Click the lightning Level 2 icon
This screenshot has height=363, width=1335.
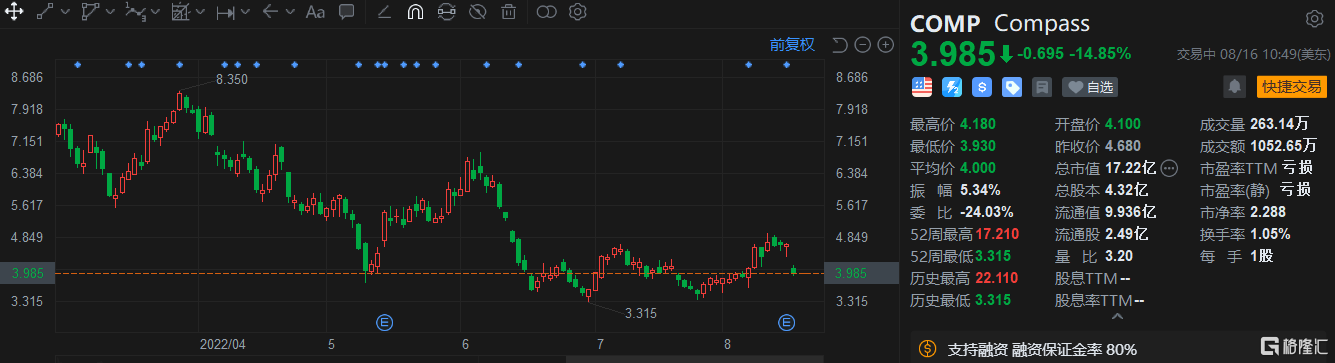951,87
